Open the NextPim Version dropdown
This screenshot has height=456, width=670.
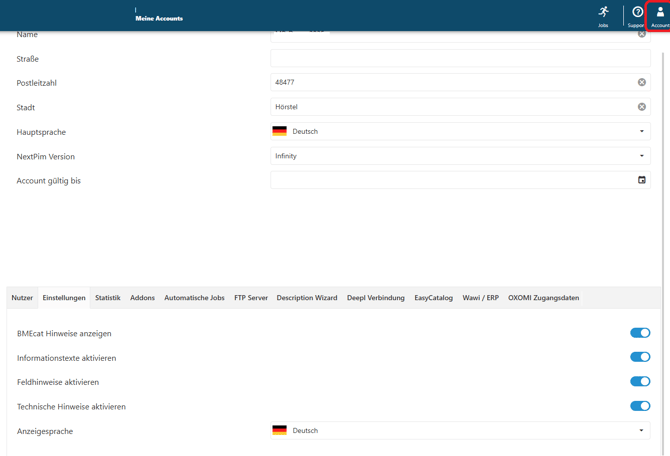click(x=642, y=156)
